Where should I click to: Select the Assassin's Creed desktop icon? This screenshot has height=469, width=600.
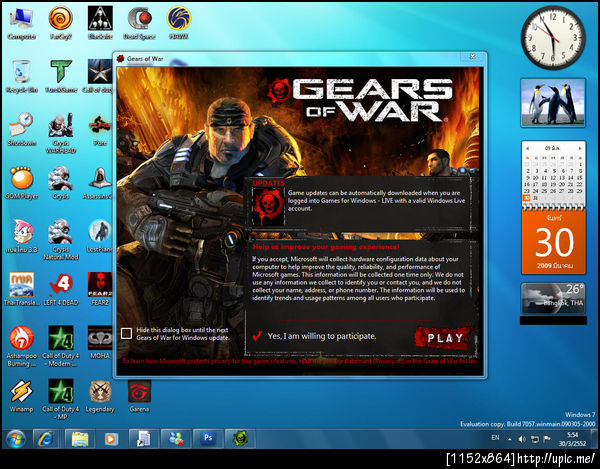[99, 182]
